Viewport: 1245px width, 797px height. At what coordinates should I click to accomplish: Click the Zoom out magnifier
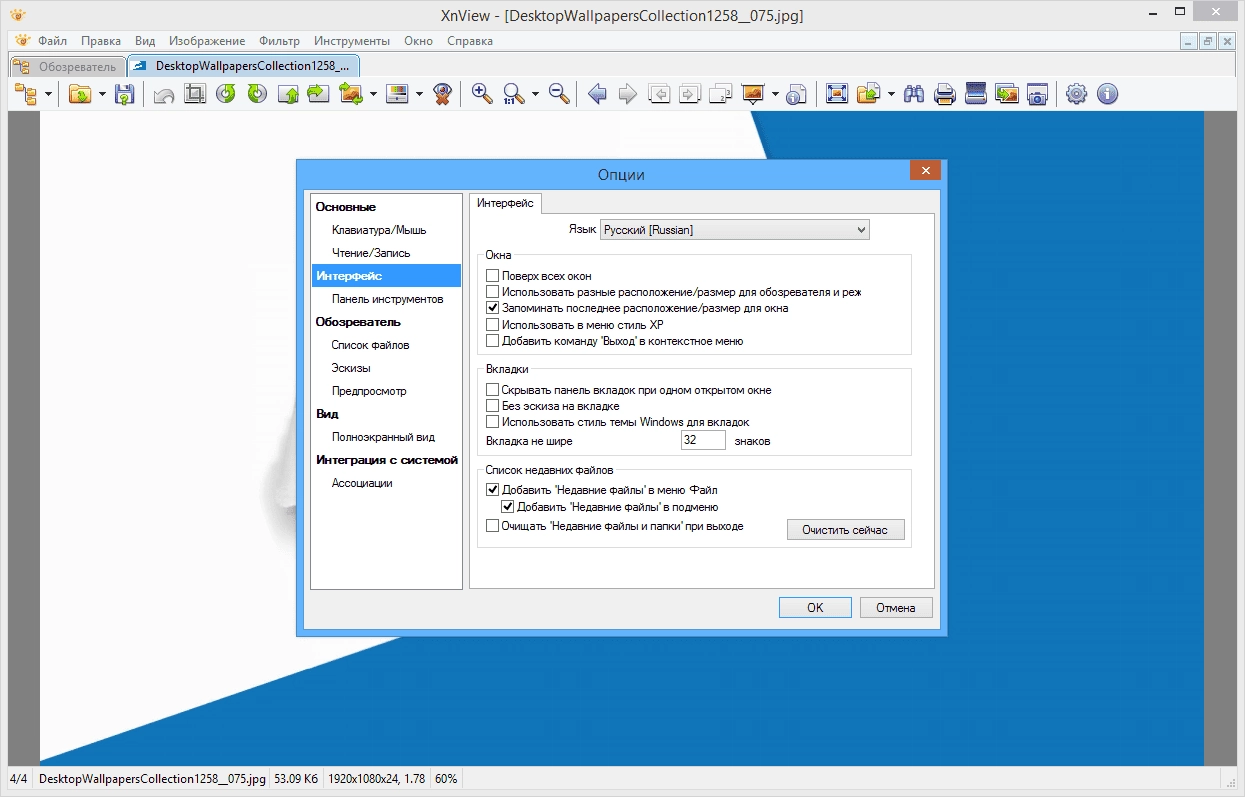point(559,94)
